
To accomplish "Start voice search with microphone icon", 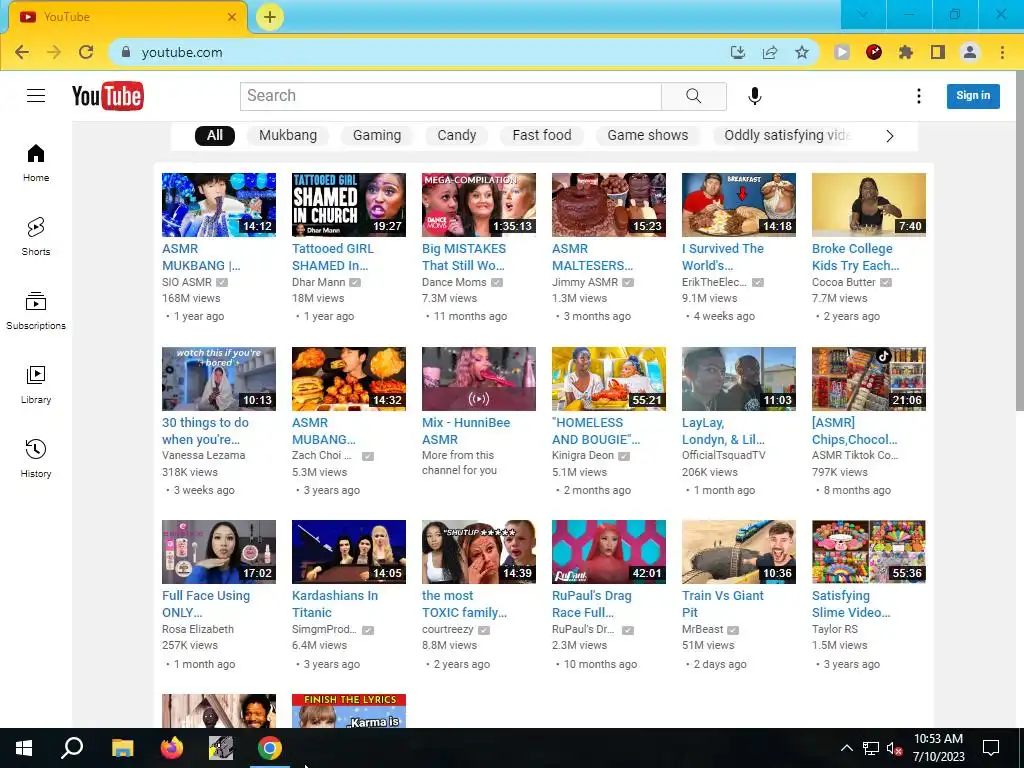I will pos(754,96).
